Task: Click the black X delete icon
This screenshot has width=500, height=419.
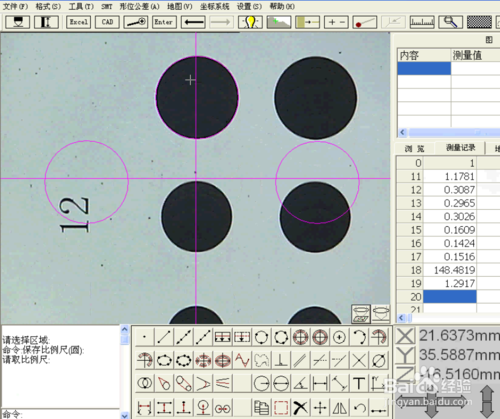Action: pos(300,407)
